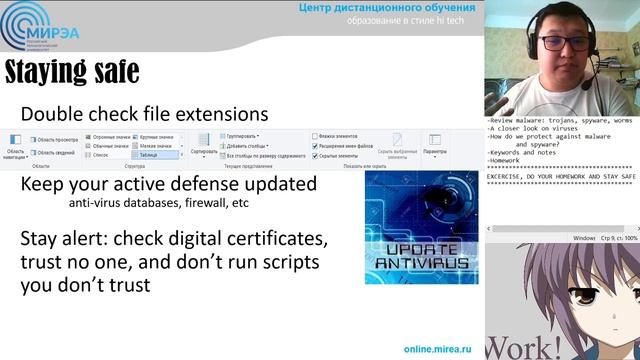Open the Группировать dropdown
640x360 pixels.
click(240, 136)
